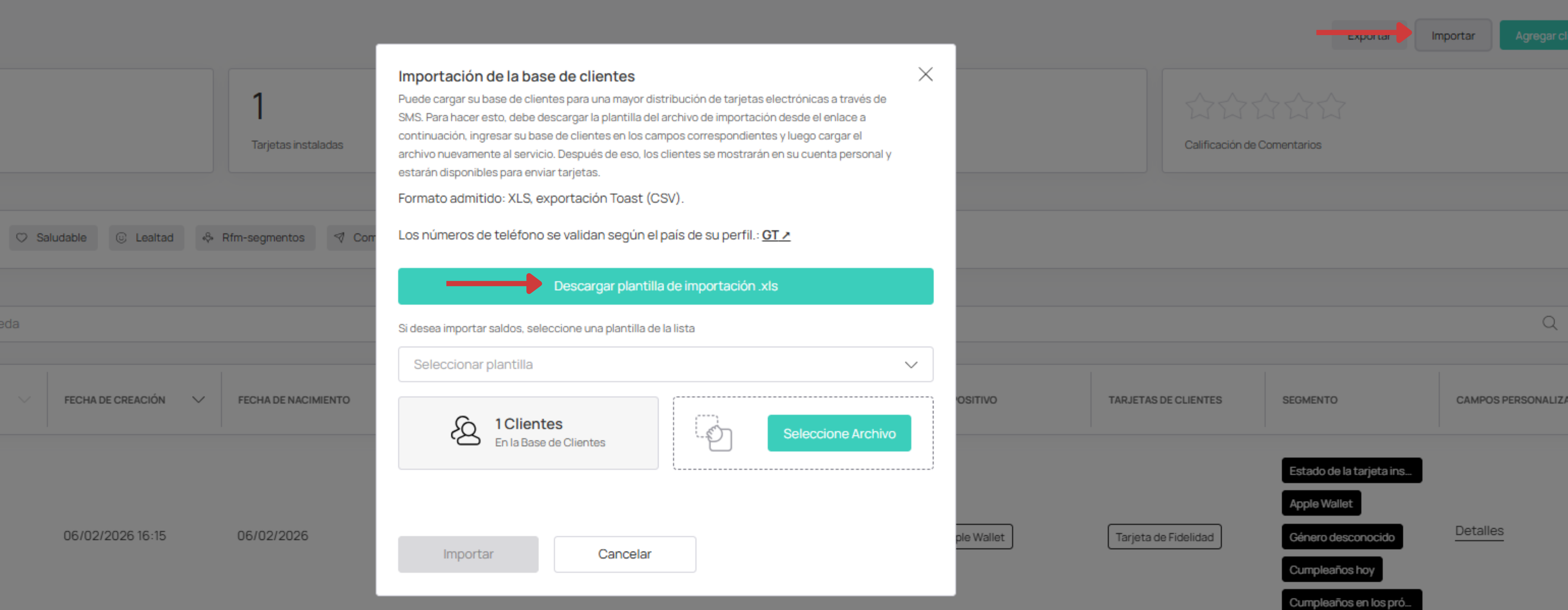Close the client import dialog
The height and width of the screenshot is (610, 1568).
click(x=925, y=74)
